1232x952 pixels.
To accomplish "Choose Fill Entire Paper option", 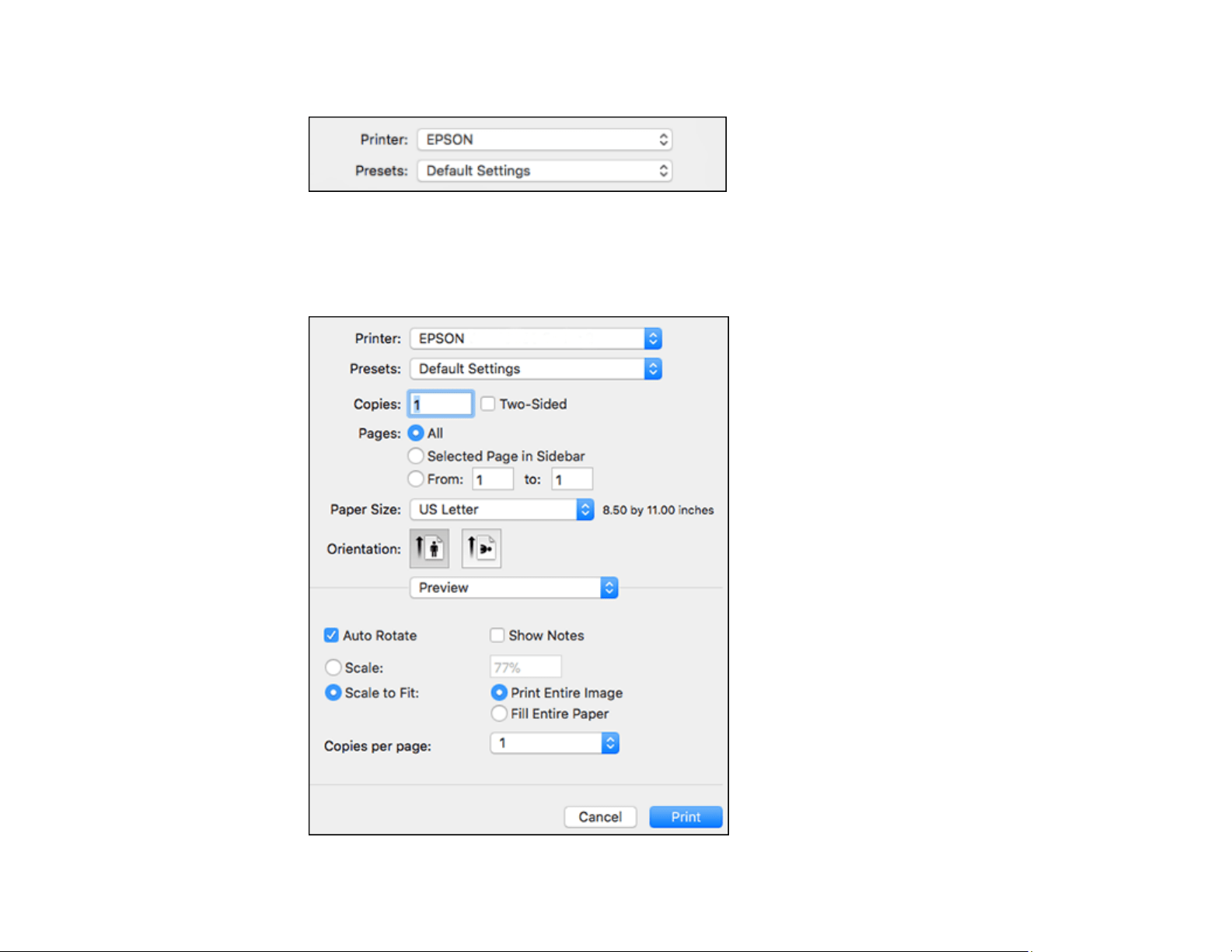I will (x=499, y=713).
